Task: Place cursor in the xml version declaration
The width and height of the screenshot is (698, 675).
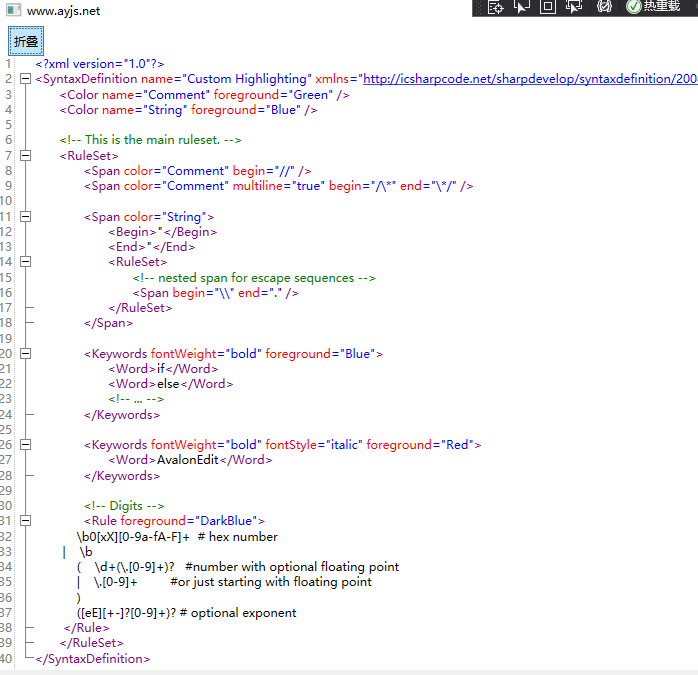Action: tap(100, 64)
